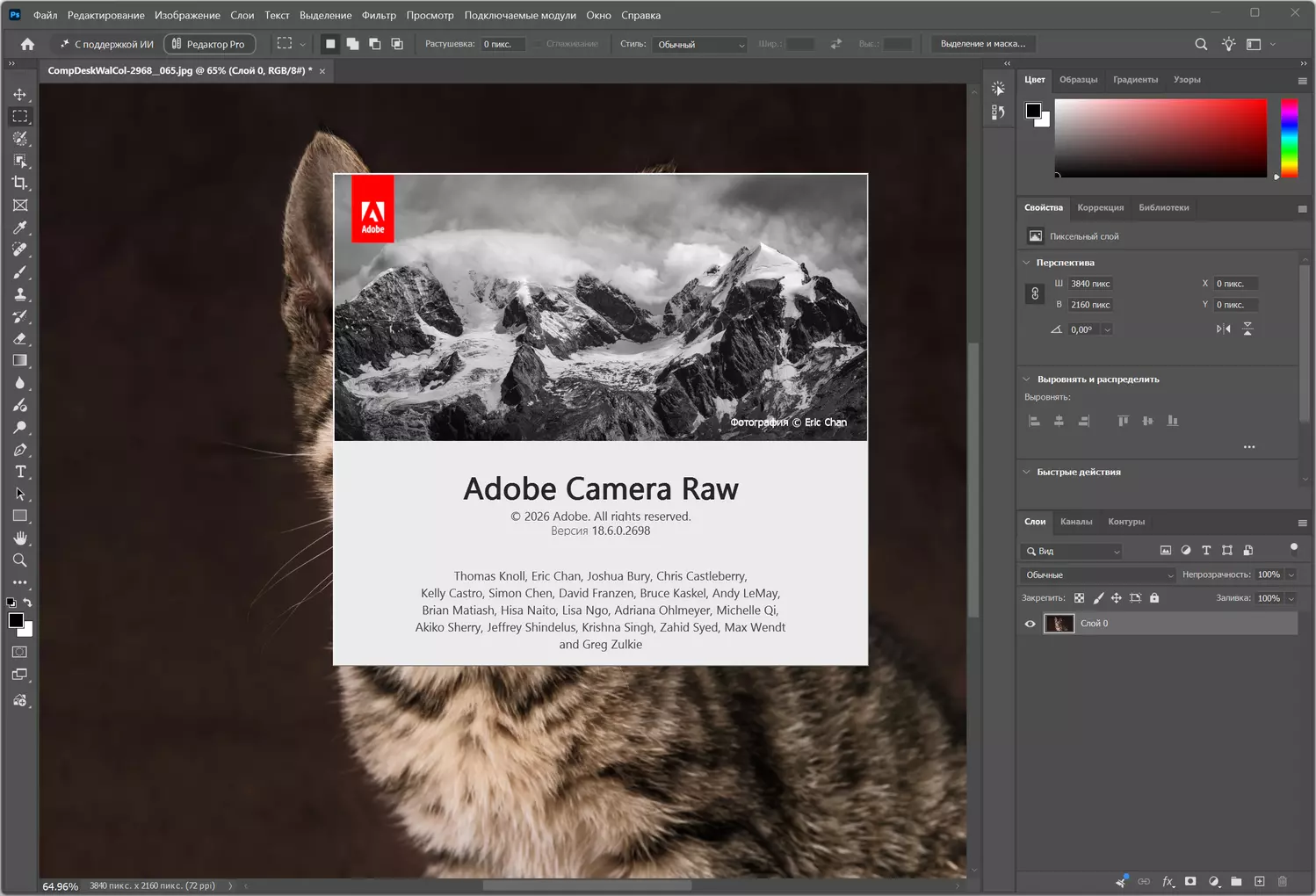The width and height of the screenshot is (1316, 896).
Task: Select the Clone Stamp tool
Action: pos(19,294)
